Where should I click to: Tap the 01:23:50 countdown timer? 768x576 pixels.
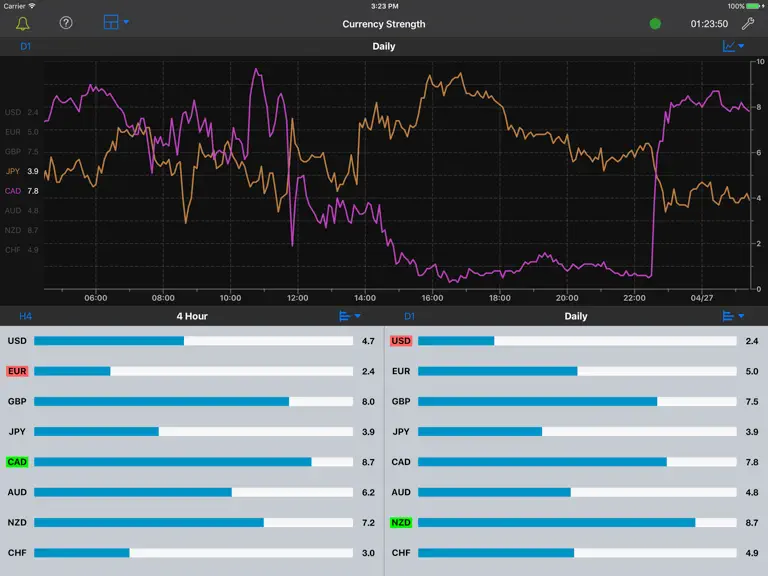[x=709, y=24]
